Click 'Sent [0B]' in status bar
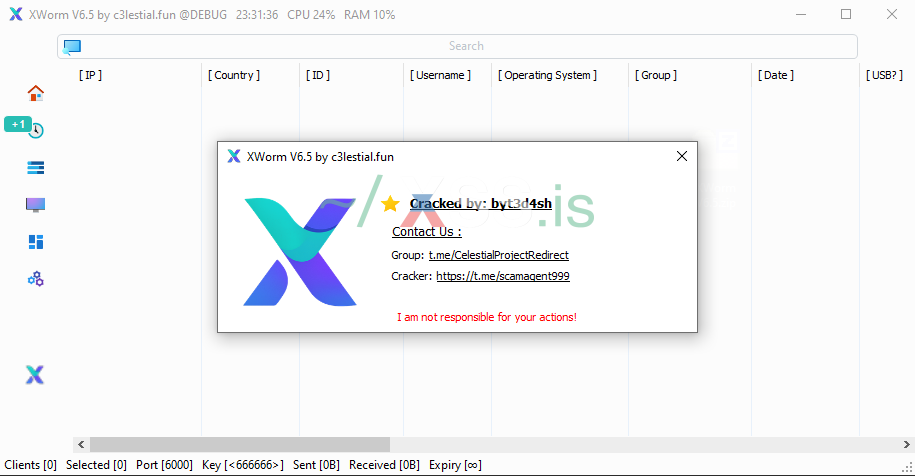 pyautogui.click(x=316, y=465)
